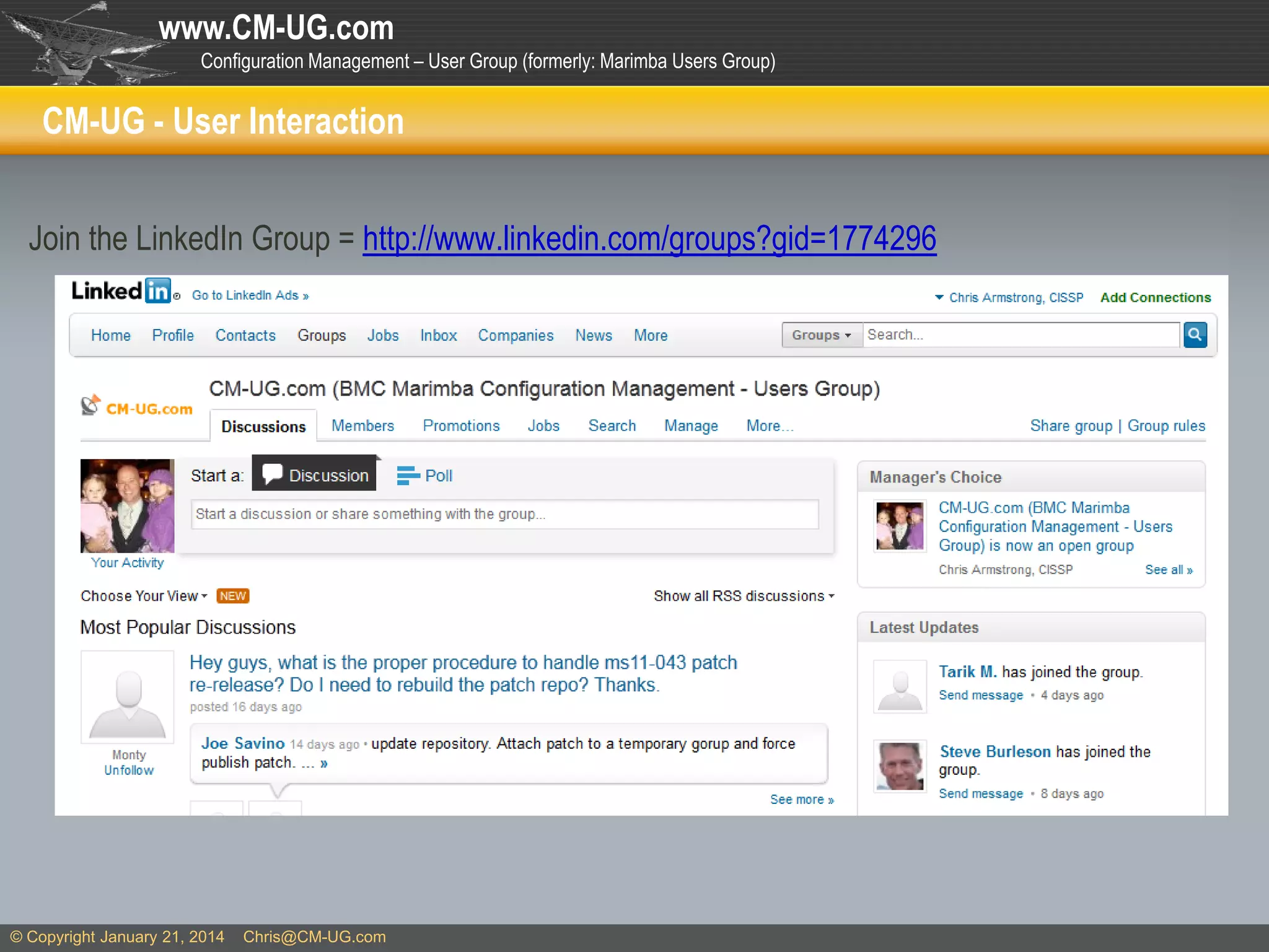Select the Discussion button next to Start a
The height and width of the screenshot is (952, 1269).
pyautogui.click(x=314, y=474)
